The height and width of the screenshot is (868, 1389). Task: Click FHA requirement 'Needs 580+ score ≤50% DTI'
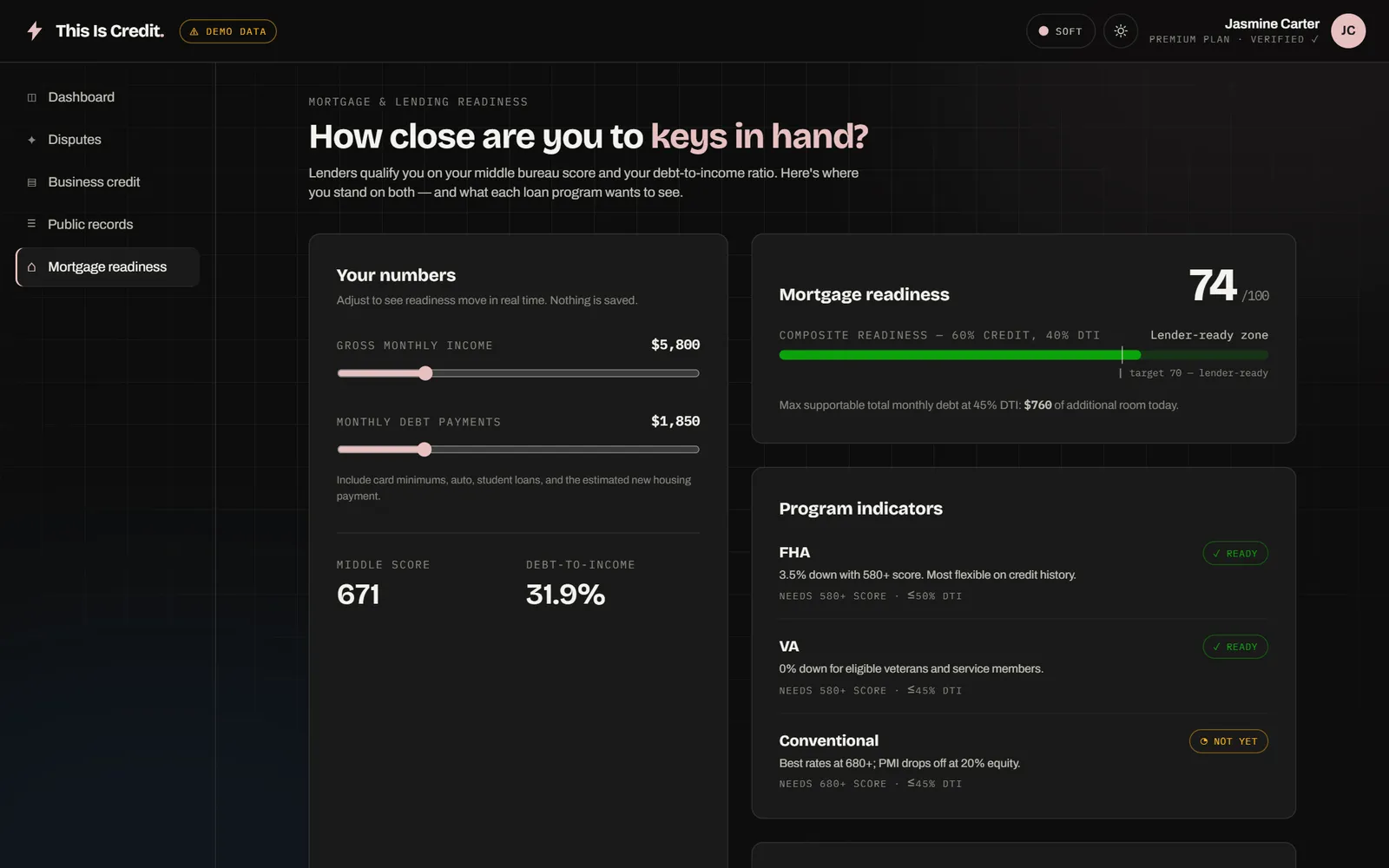pos(871,596)
